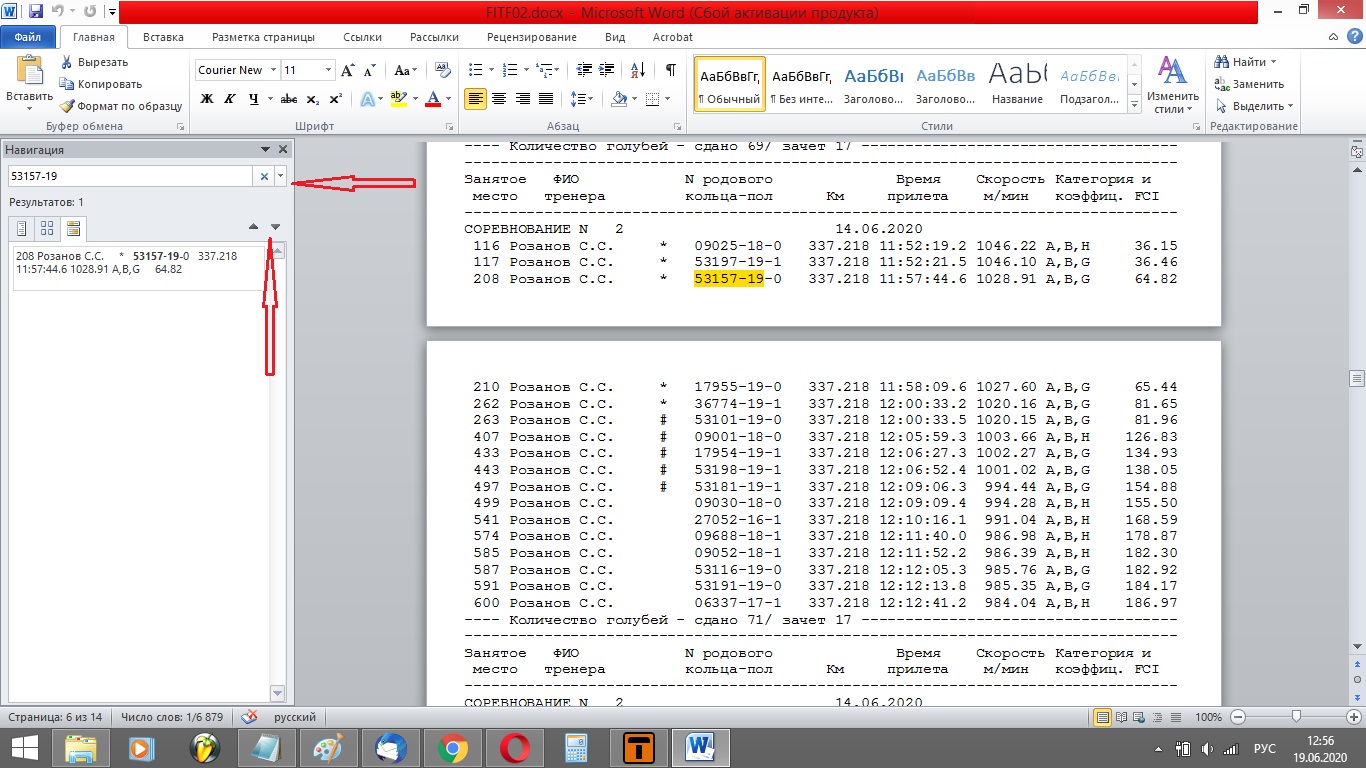The image size is (1366, 768).
Task: Select the search result for 208 Розанов С.С.
Action: [138, 269]
